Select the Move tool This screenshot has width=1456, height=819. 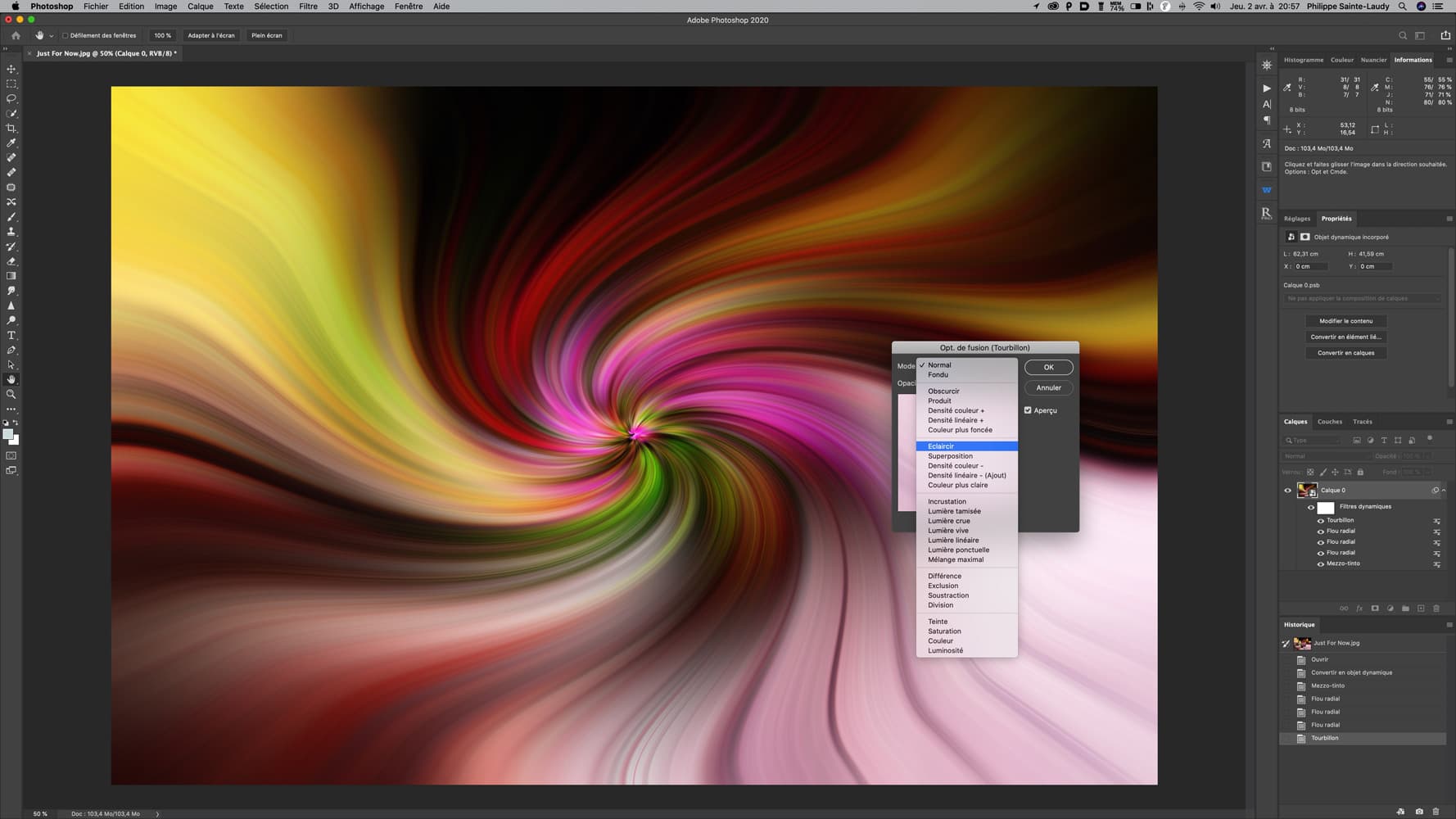[11, 69]
